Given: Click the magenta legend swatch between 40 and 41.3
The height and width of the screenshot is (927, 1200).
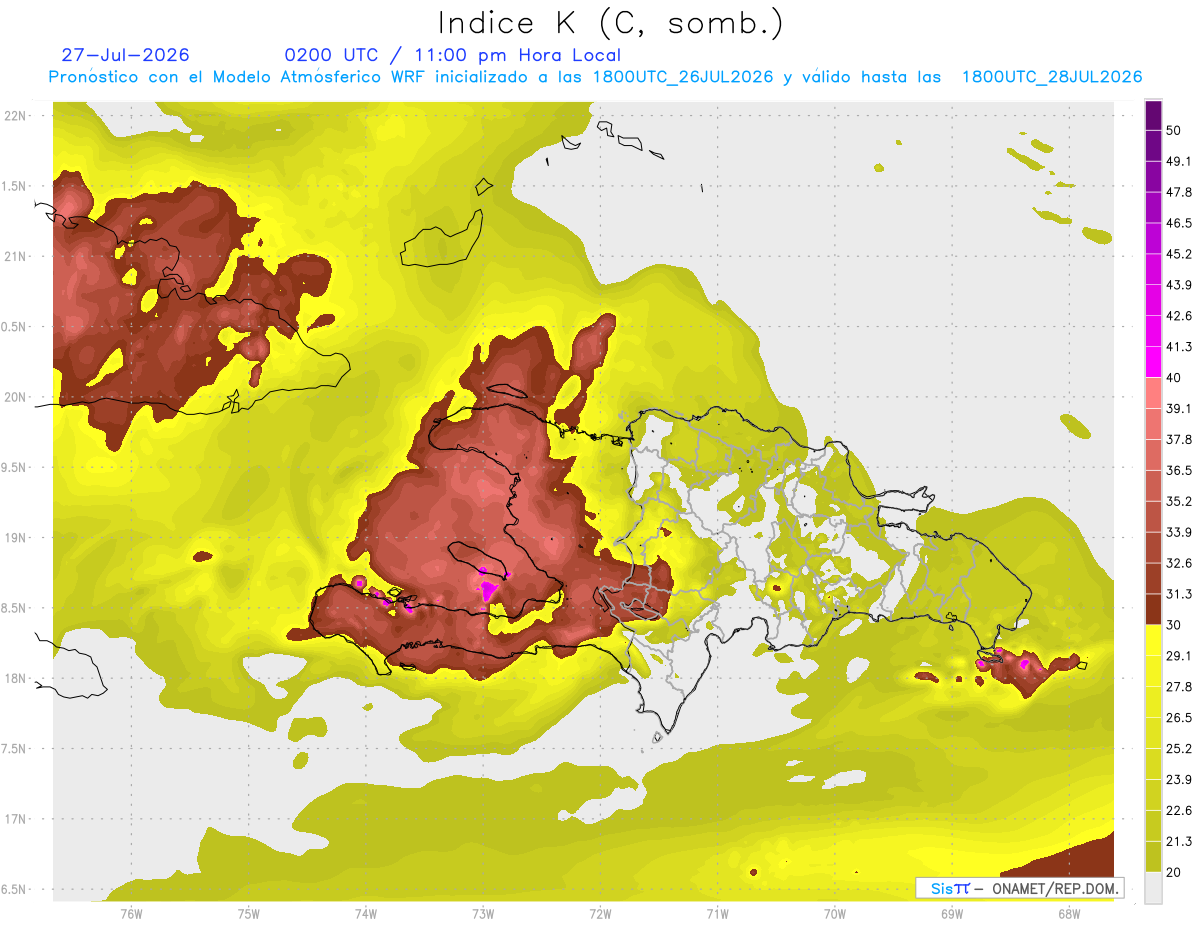Looking at the screenshot, I should click(1153, 362).
